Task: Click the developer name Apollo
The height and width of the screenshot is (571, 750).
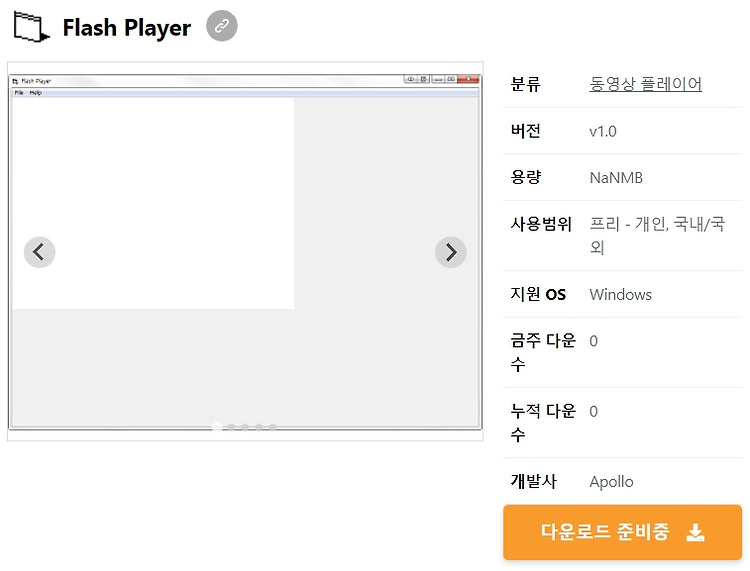Action: (x=611, y=482)
